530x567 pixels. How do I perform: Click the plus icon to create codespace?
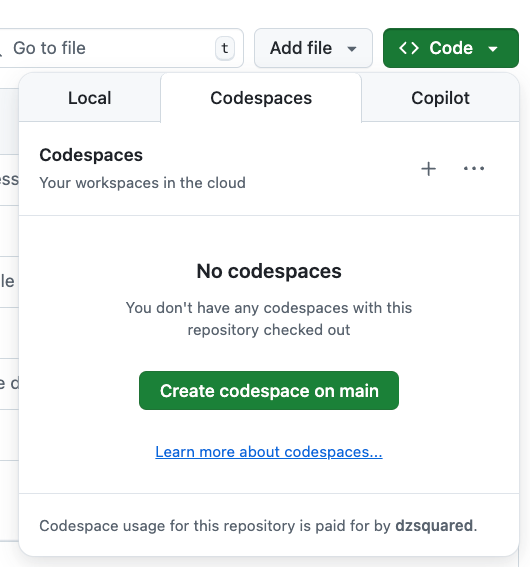[428, 169]
